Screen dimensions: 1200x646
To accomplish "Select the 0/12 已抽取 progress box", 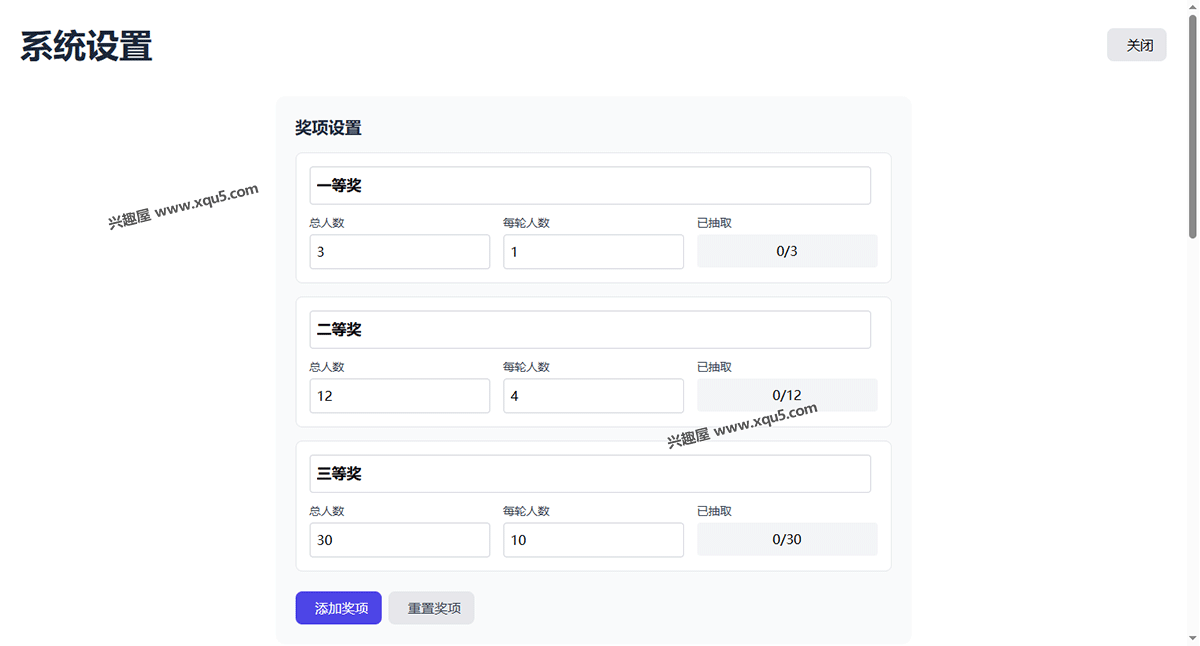I will click(787, 396).
